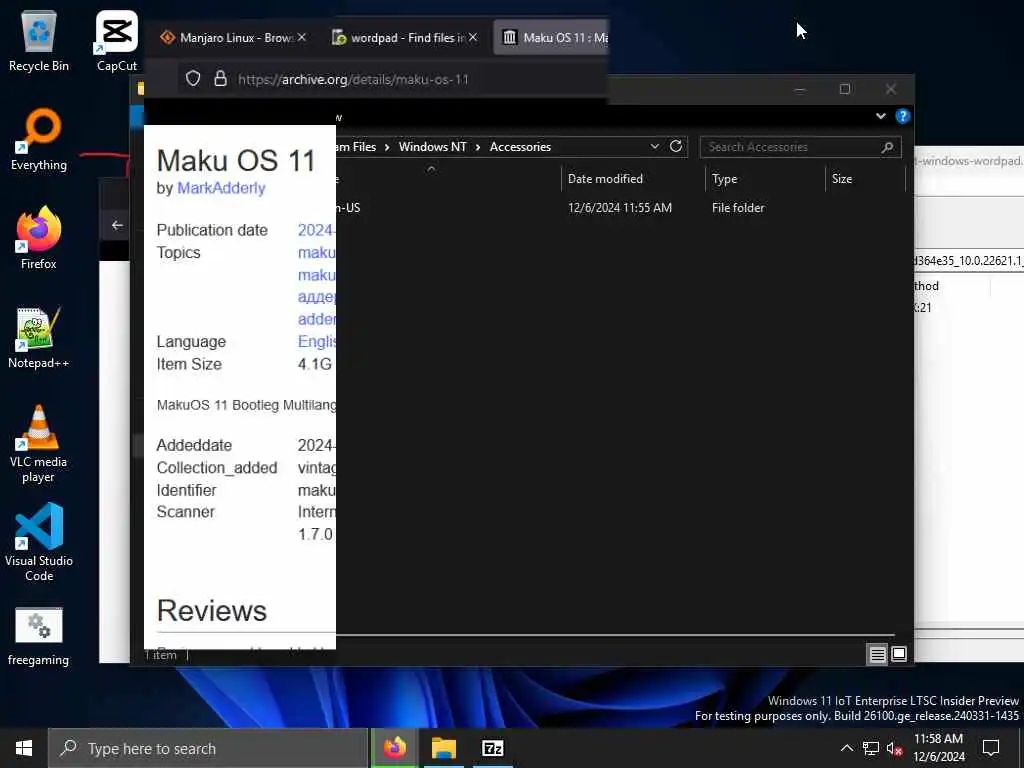Switch to Firefox in the taskbar
The image size is (1024, 768).
(394, 748)
